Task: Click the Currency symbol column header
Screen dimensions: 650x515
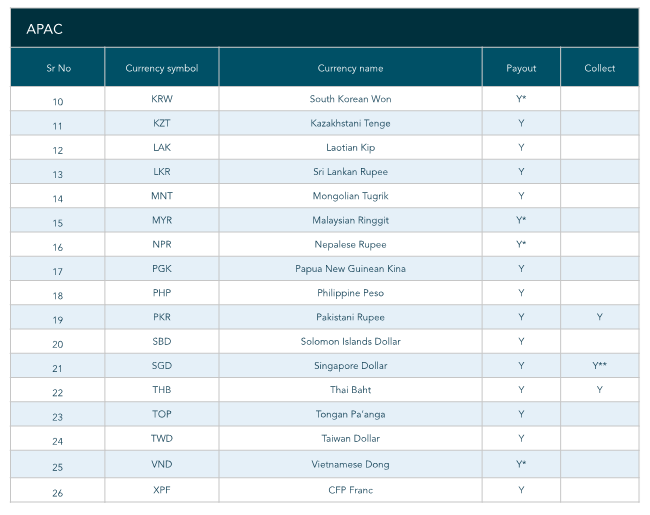Action: (161, 68)
